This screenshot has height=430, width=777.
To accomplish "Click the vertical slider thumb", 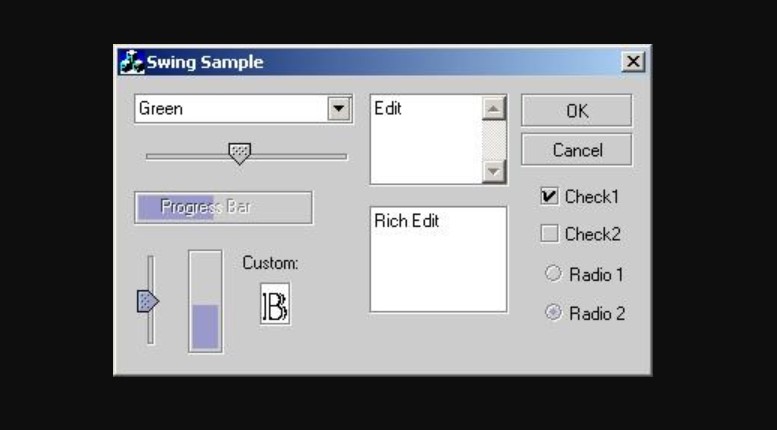I will tap(148, 301).
